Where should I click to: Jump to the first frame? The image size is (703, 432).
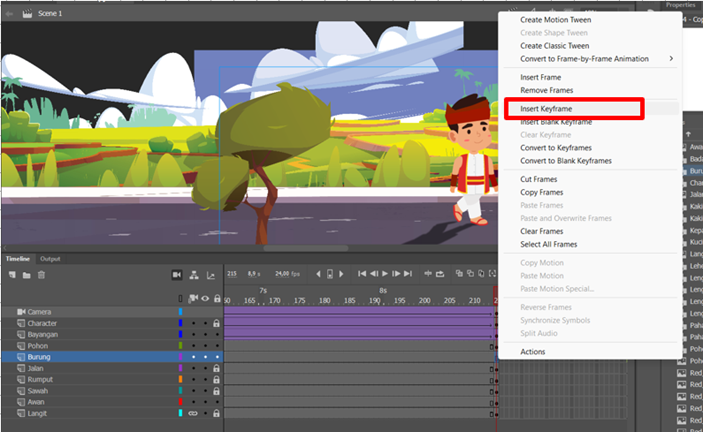click(x=362, y=274)
